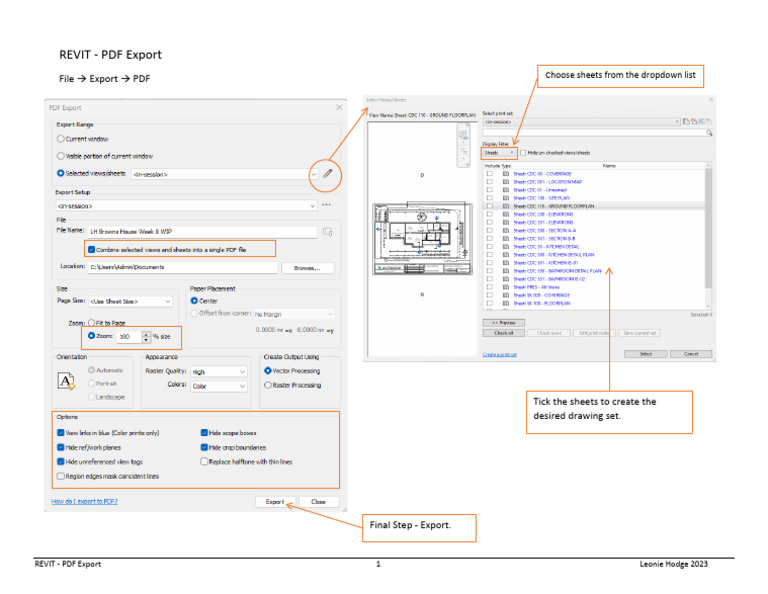
Task: Open the Export Setup in-session dropdown
Action: point(186,206)
